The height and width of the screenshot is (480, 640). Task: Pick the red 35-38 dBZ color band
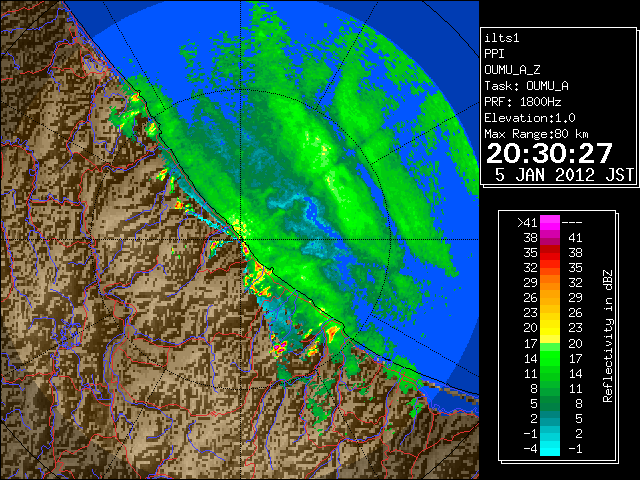coord(550,253)
